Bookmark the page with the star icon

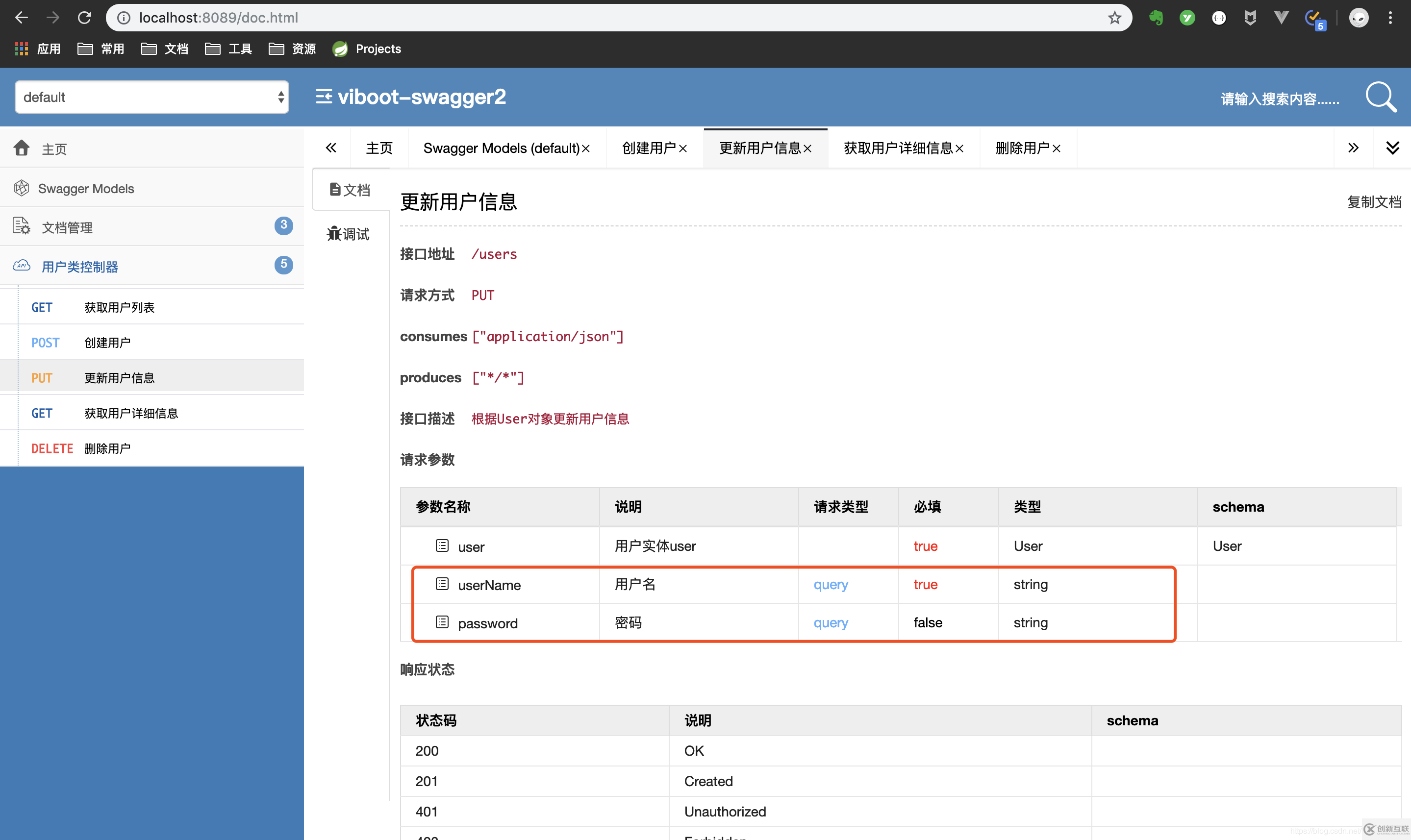pos(1114,18)
